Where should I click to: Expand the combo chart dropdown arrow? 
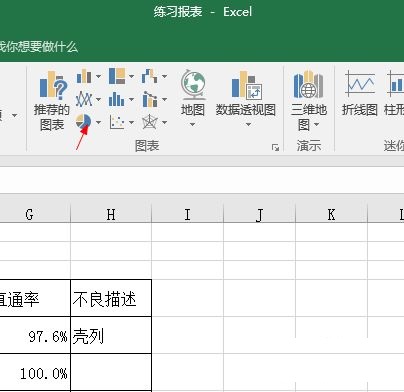click(164, 99)
